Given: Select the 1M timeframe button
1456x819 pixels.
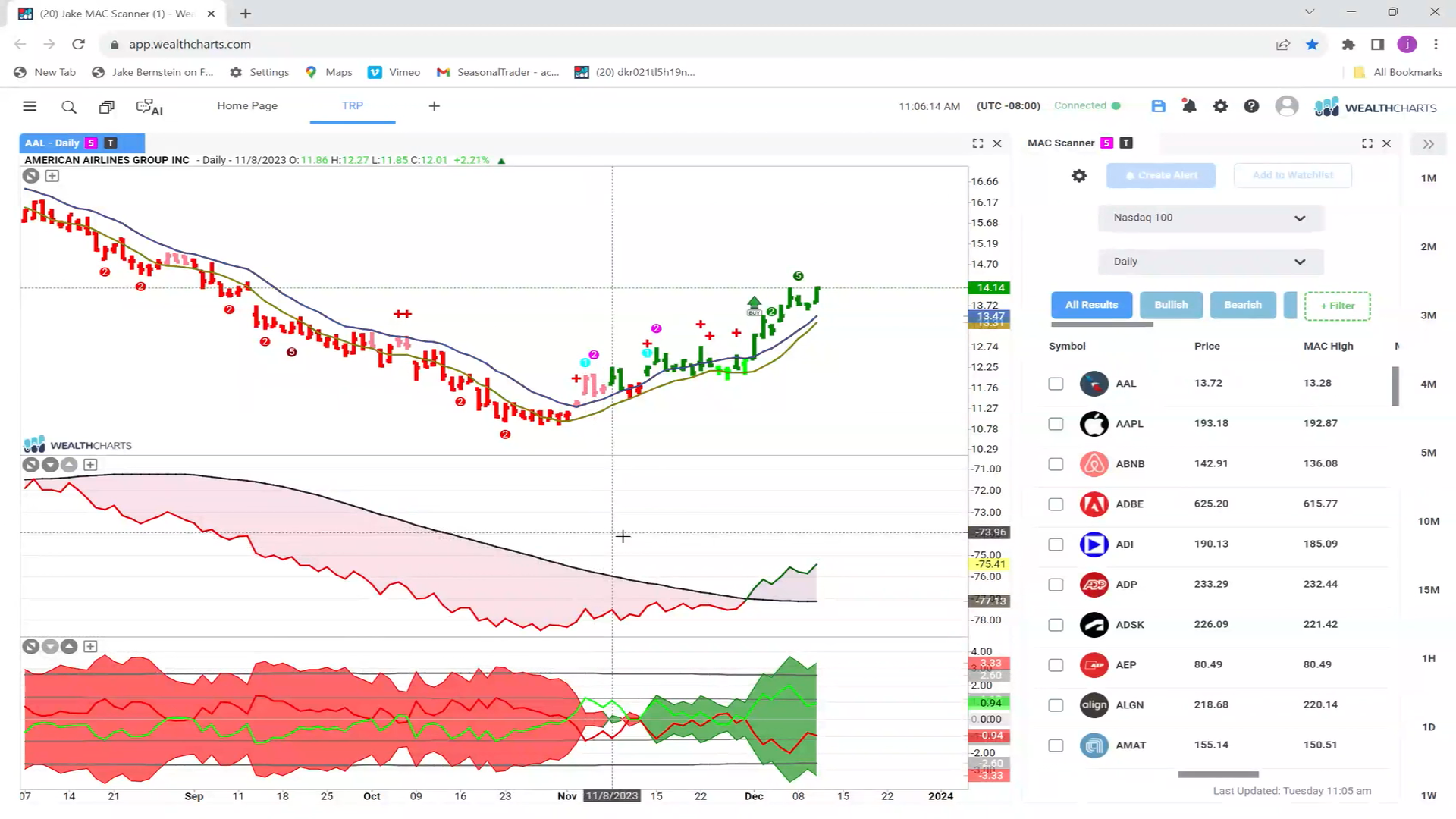Looking at the screenshot, I should (x=1429, y=178).
